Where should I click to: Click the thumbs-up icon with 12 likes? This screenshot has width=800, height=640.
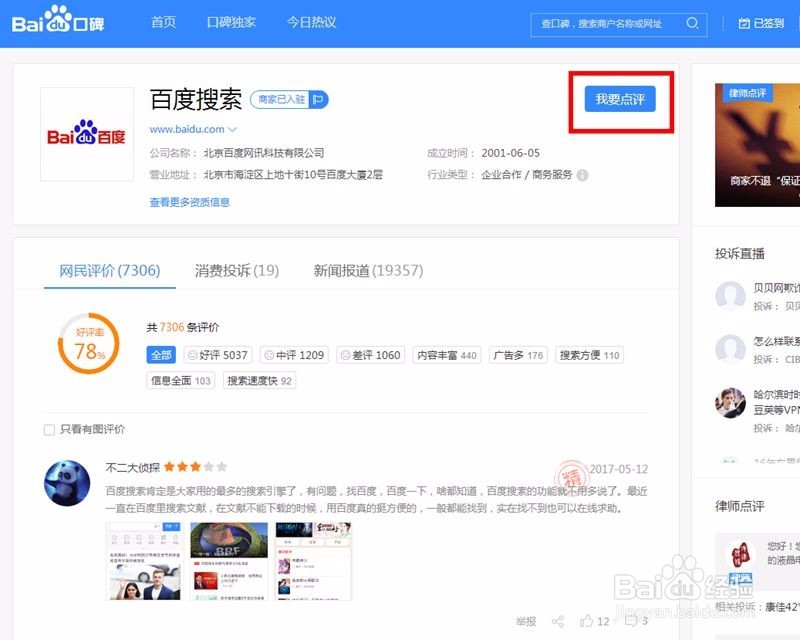tap(586, 621)
